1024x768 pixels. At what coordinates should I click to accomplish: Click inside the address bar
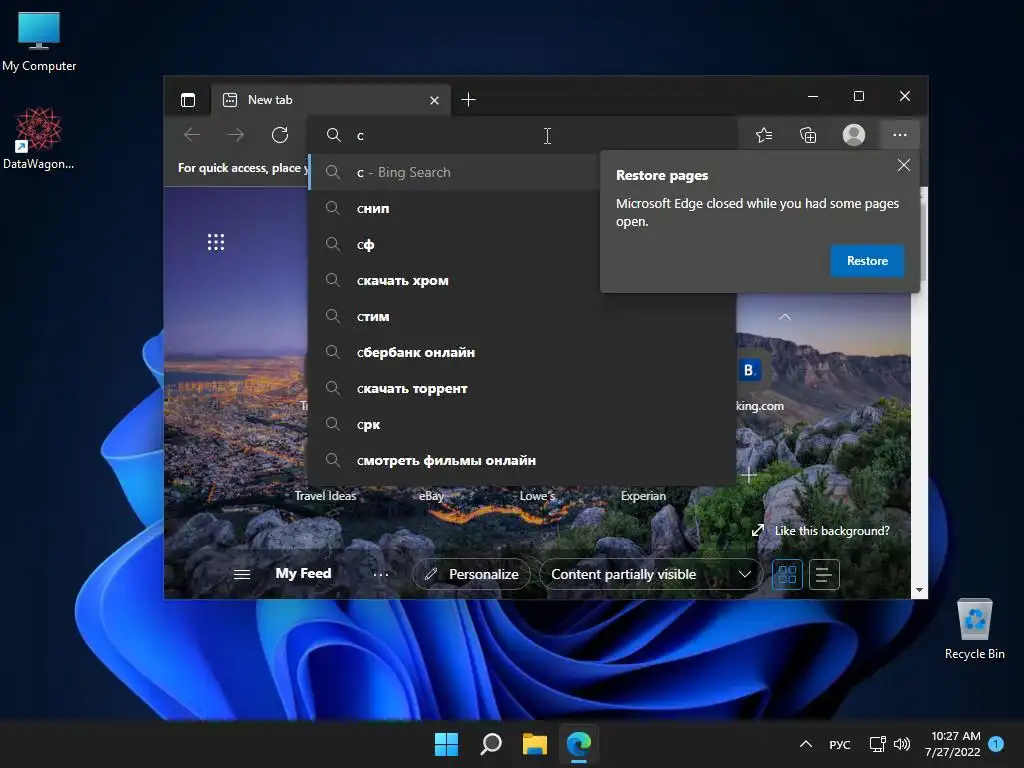(522, 135)
